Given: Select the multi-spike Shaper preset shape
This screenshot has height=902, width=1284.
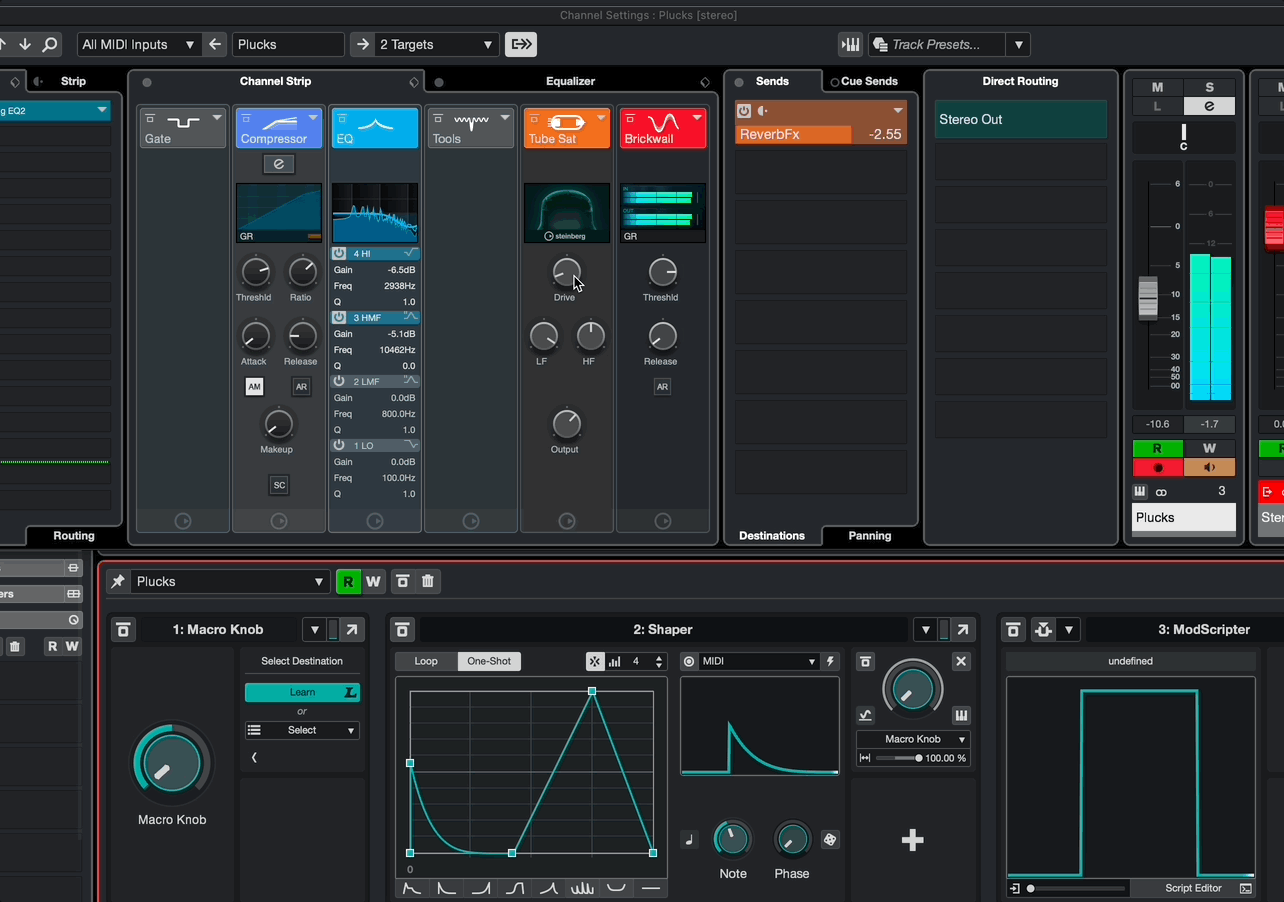Looking at the screenshot, I should 582,888.
